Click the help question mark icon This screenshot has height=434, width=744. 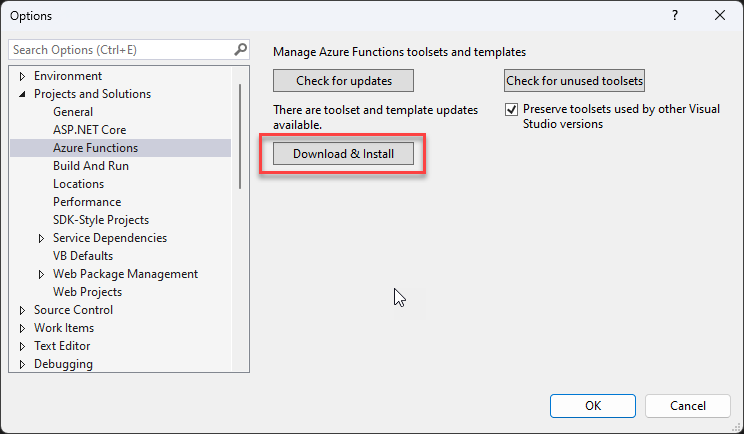pyautogui.click(x=674, y=16)
